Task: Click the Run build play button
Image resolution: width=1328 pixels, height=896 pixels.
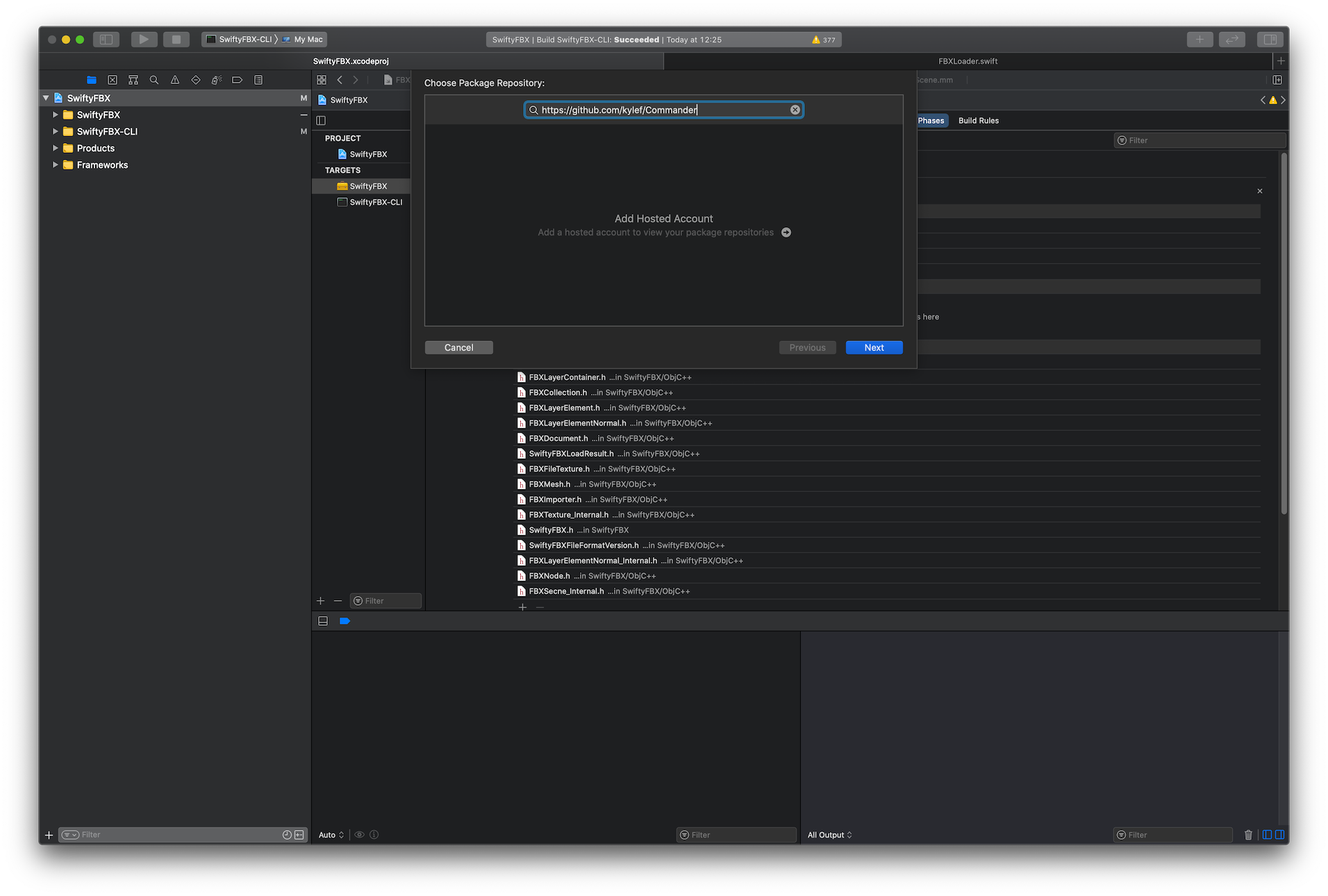Action: (x=144, y=40)
